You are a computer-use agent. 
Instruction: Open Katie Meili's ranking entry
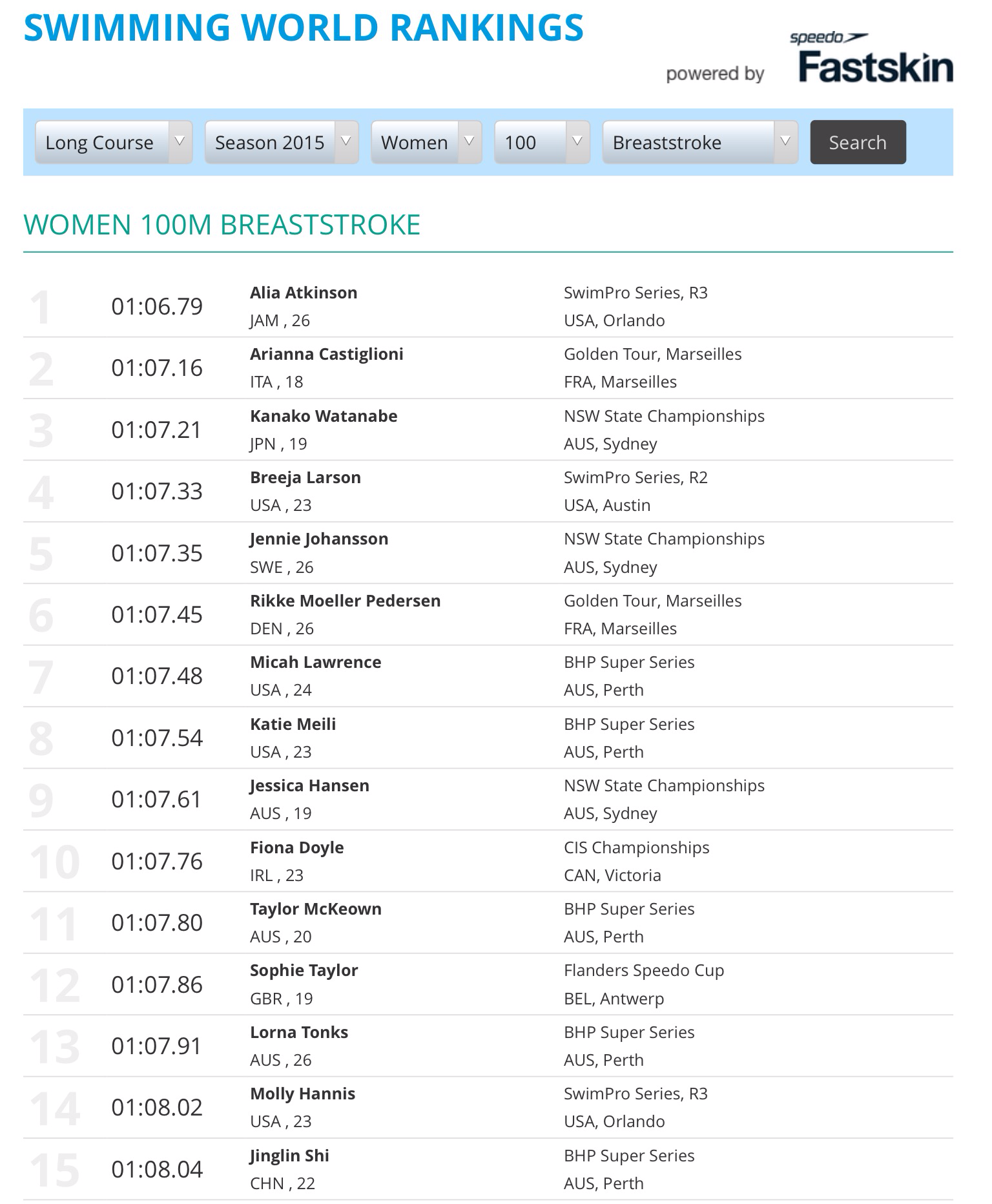(x=293, y=724)
